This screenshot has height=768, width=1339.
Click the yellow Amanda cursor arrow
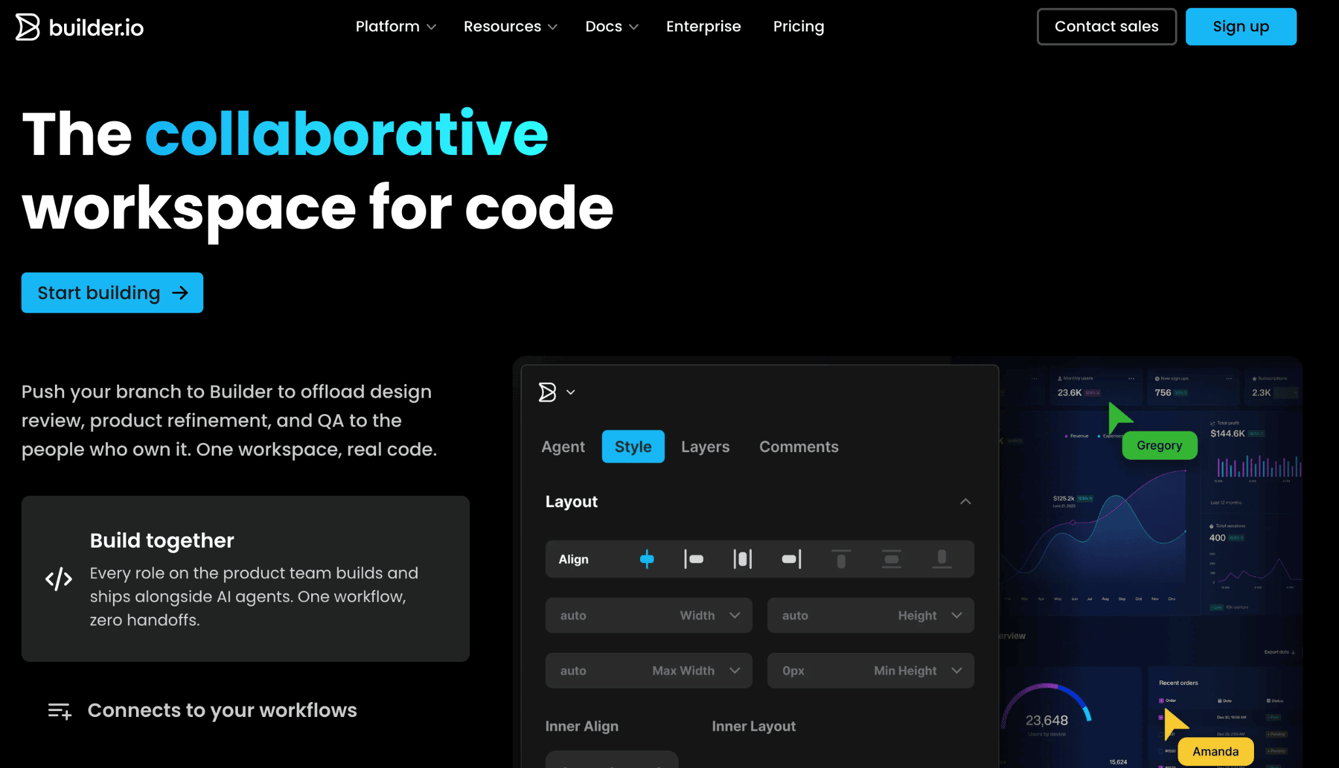tap(1175, 723)
